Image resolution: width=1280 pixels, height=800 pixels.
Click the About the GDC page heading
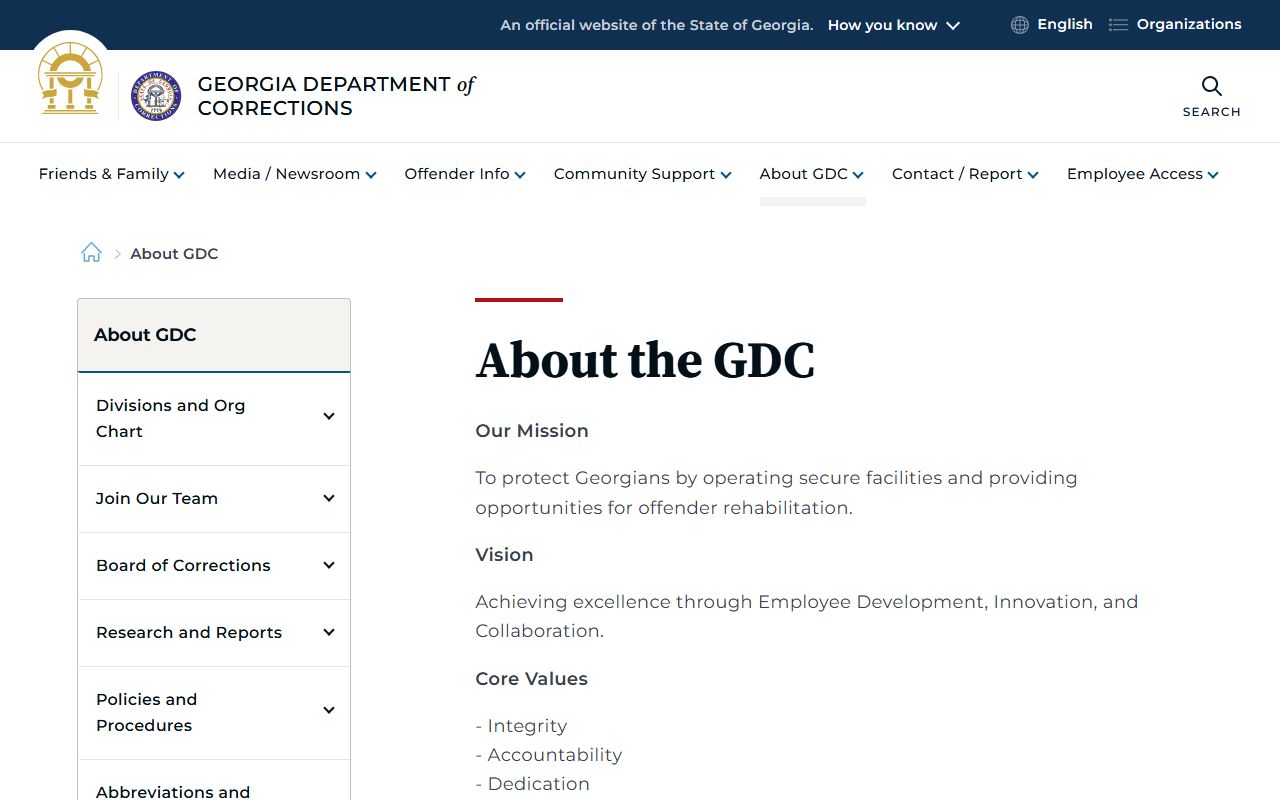[x=645, y=360]
